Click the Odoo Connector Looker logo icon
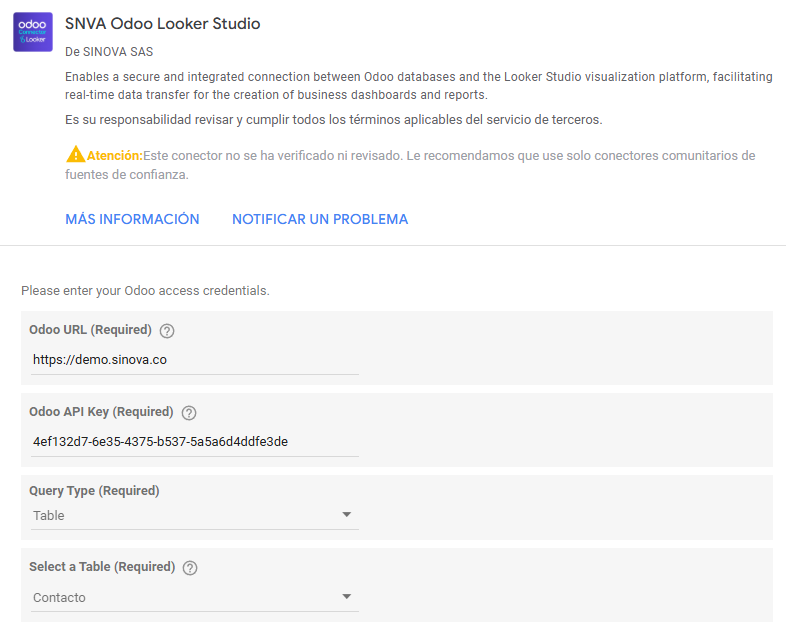Viewport: 786px width, 627px height. (x=33, y=32)
